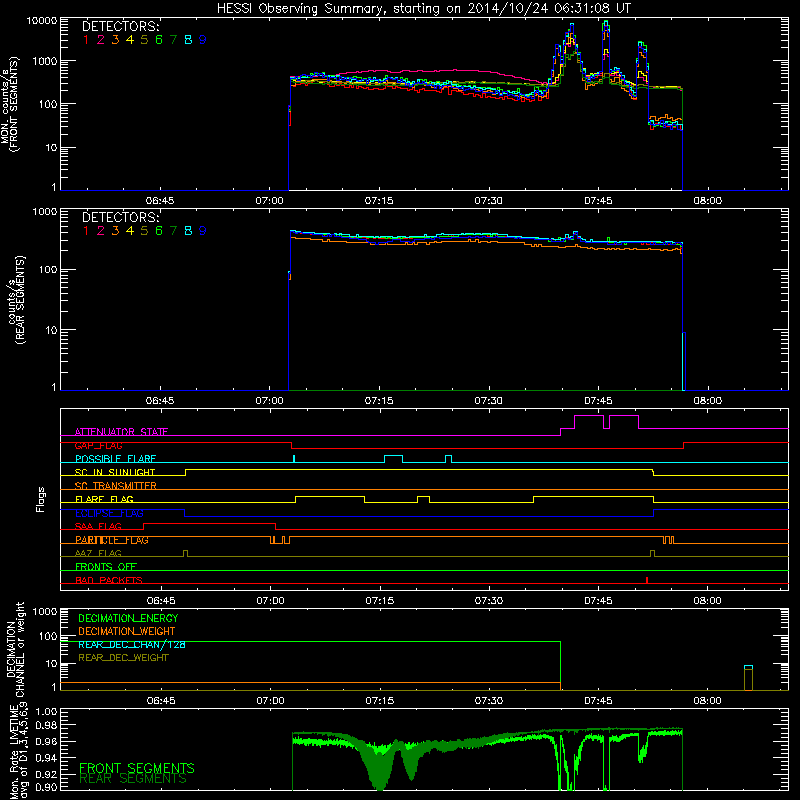
Task: Click the blue ECLIPSE_FLAG label
Action: point(109,513)
